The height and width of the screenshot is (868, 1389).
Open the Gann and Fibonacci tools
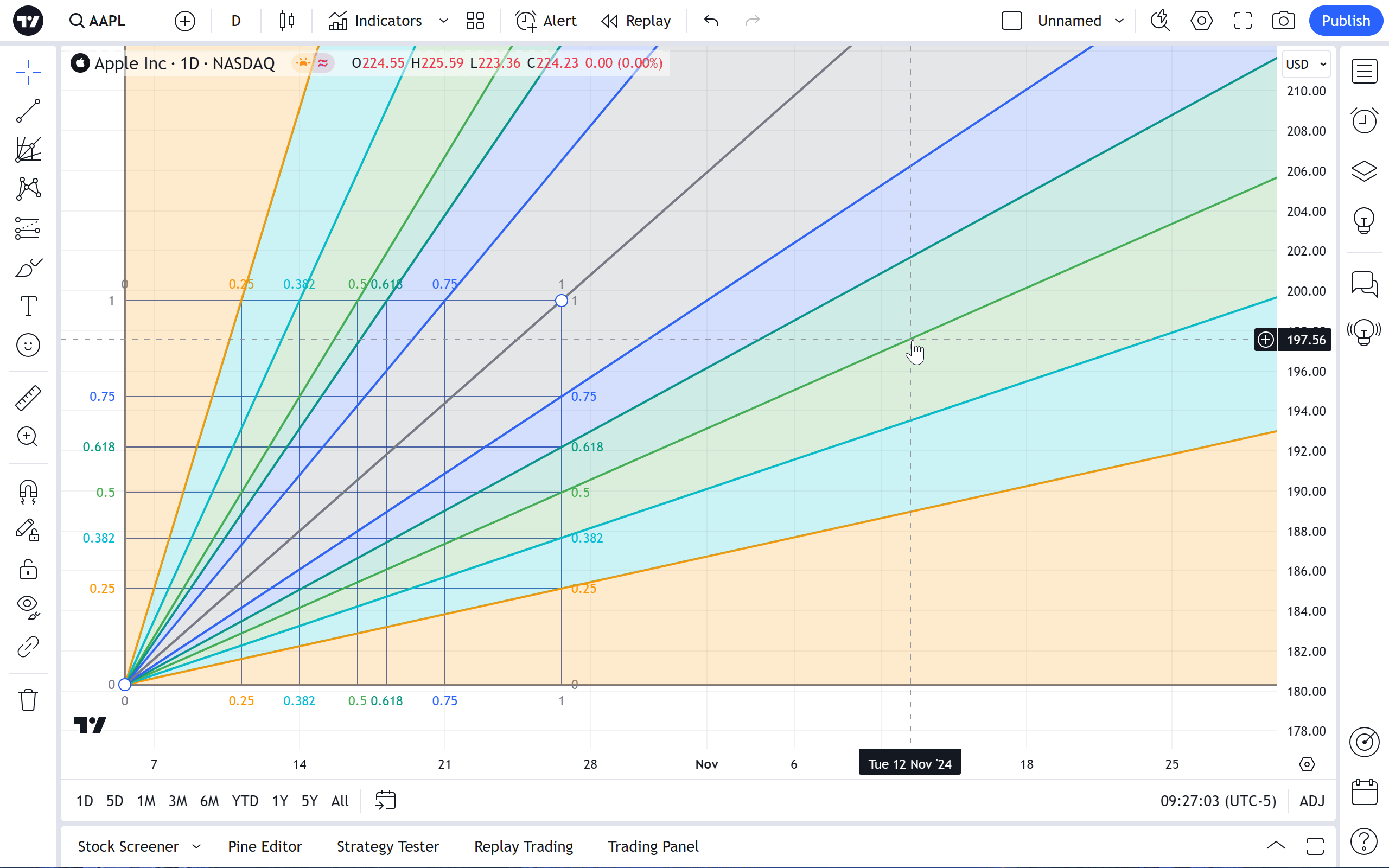[x=28, y=149]
